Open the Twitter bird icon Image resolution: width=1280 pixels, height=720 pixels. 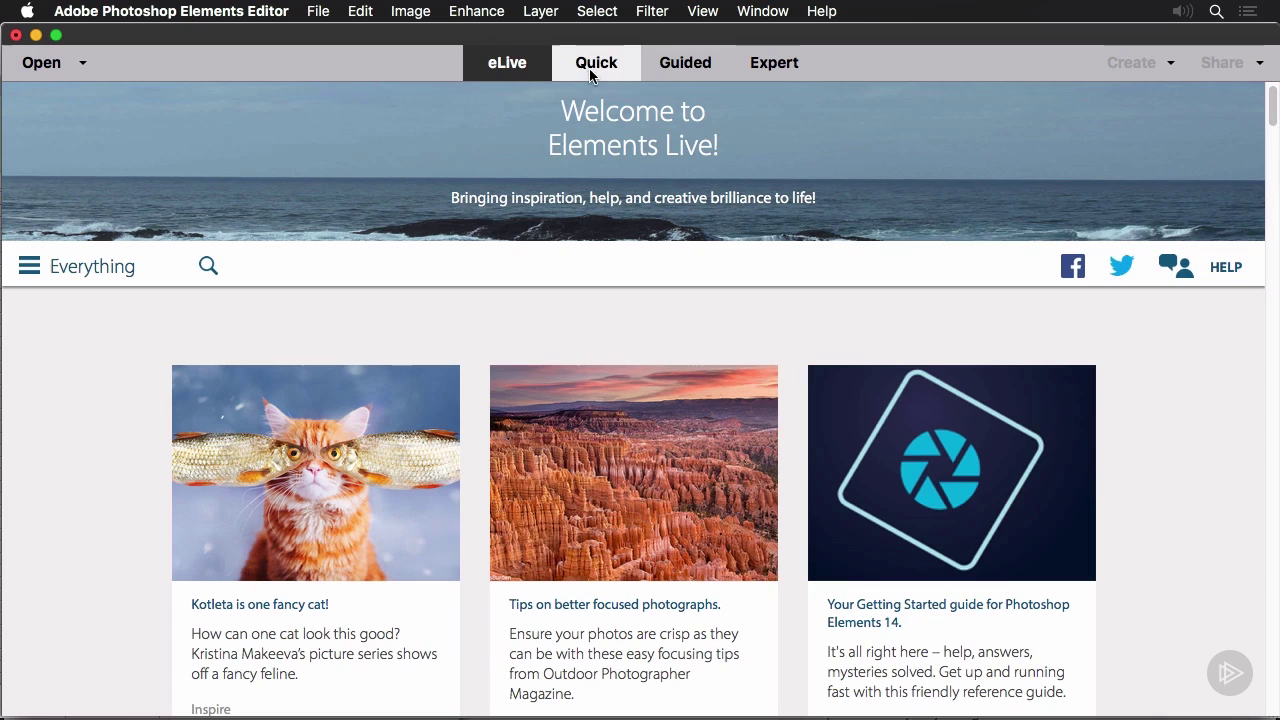(1122, 266)
